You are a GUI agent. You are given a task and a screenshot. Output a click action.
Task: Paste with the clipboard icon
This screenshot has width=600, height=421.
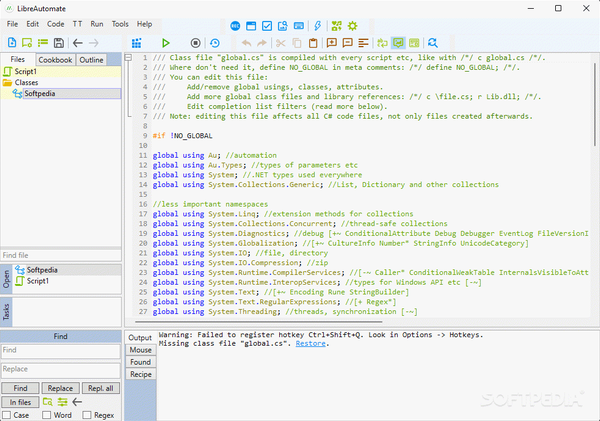tap(313, 43)
